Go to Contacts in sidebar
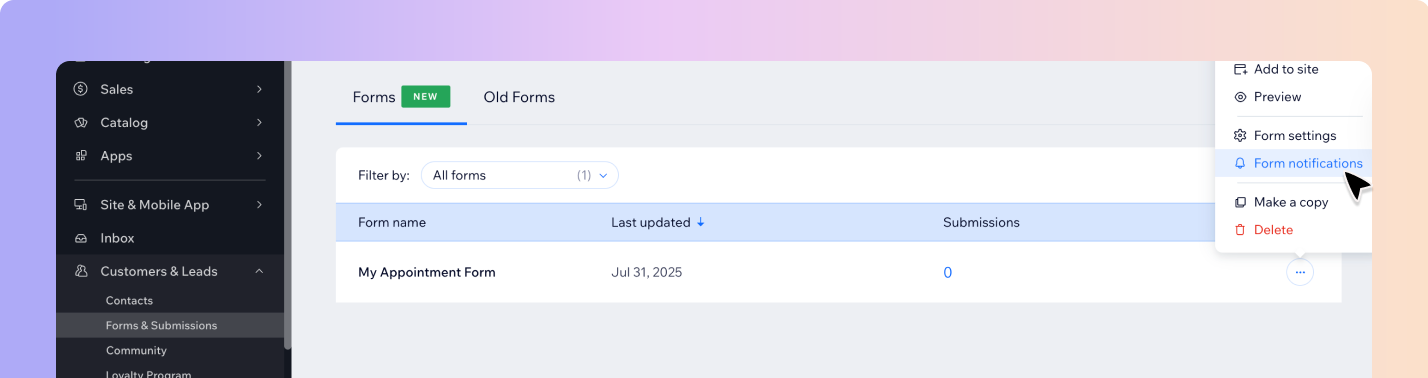Image resolution: width=1428 pixels, height=378 pixels. pos(129,300)
